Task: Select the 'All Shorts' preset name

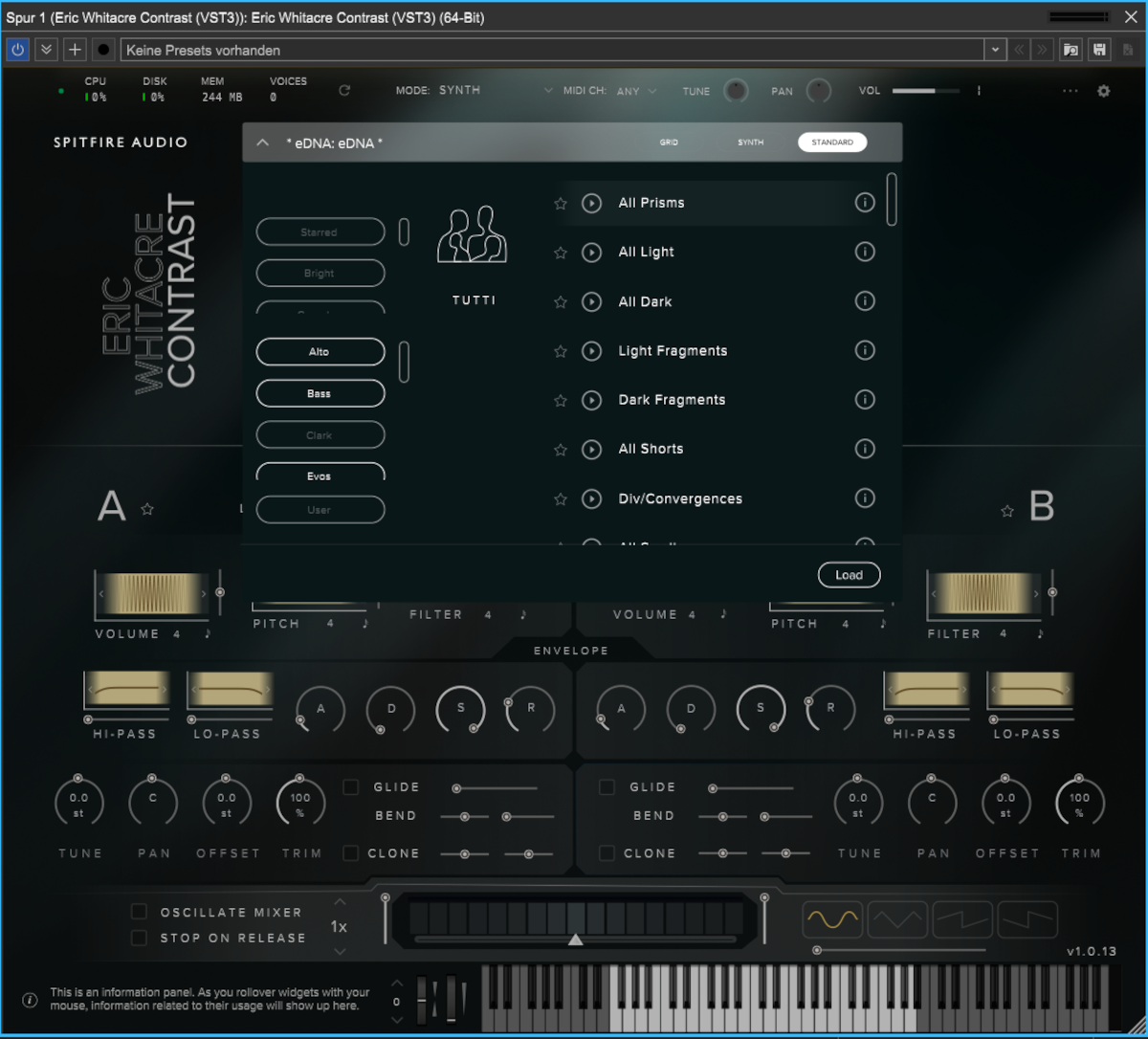Action: coord(651,449)
